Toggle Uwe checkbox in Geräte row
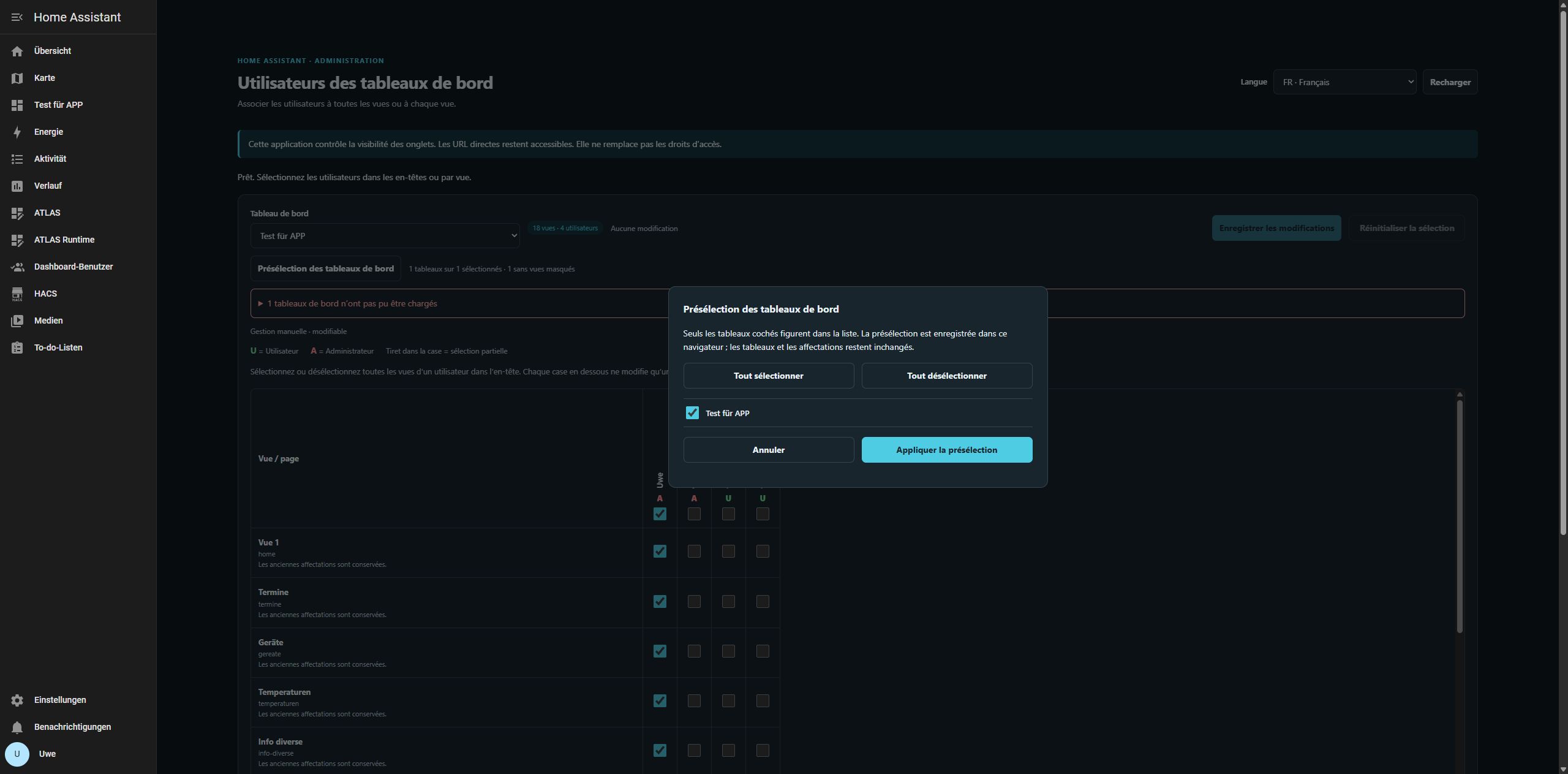 660,651
